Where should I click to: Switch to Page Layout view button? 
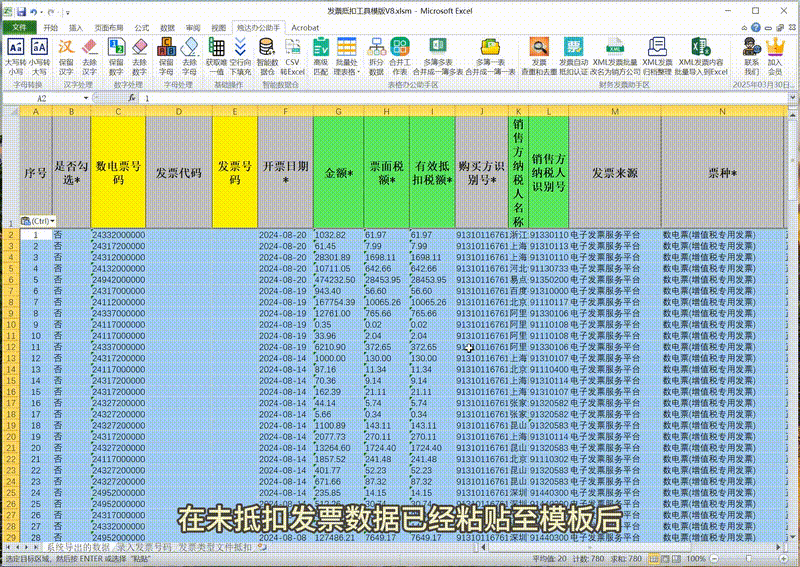665,559
